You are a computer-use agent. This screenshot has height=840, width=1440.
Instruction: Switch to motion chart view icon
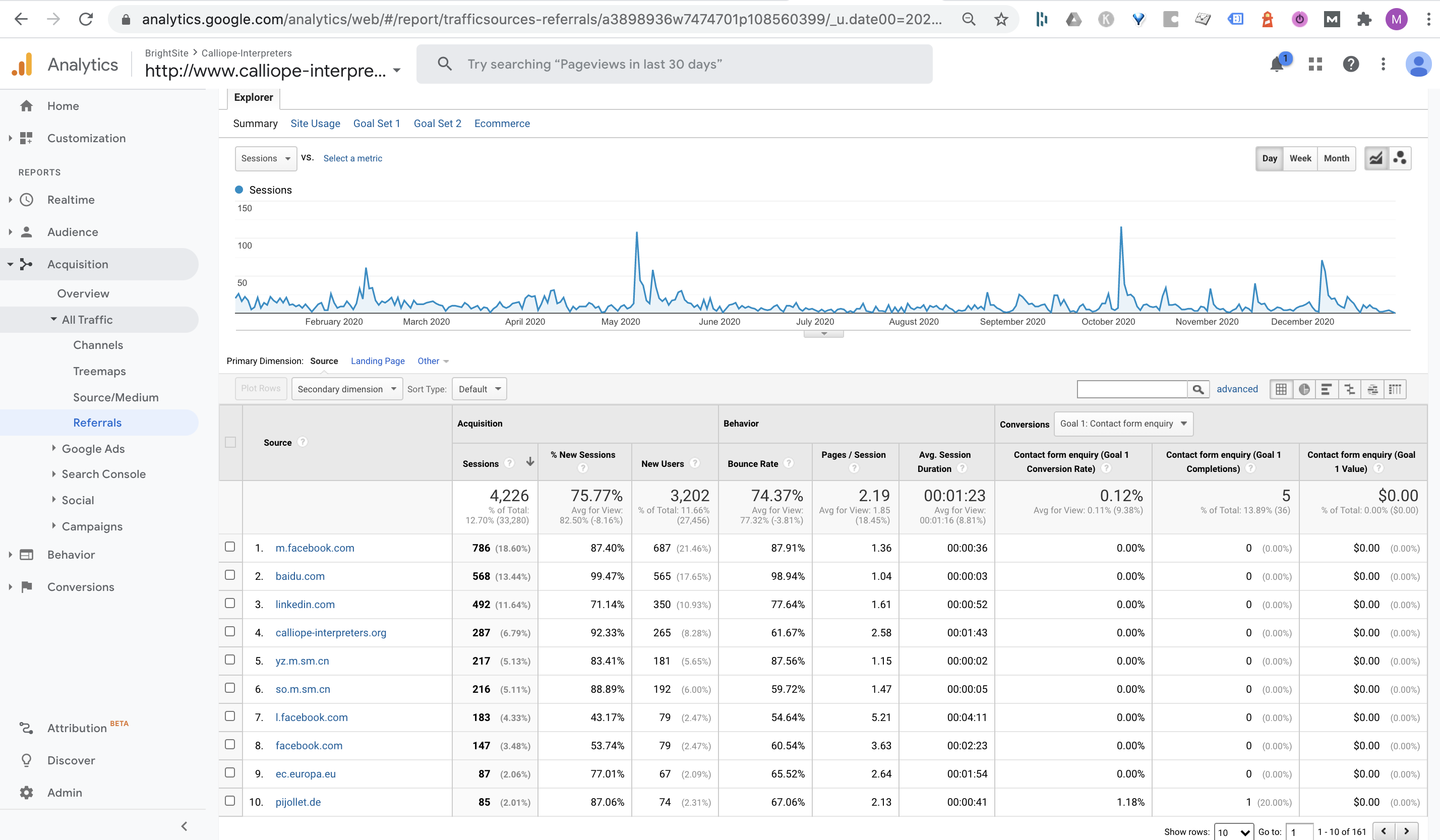point(1400,158)
